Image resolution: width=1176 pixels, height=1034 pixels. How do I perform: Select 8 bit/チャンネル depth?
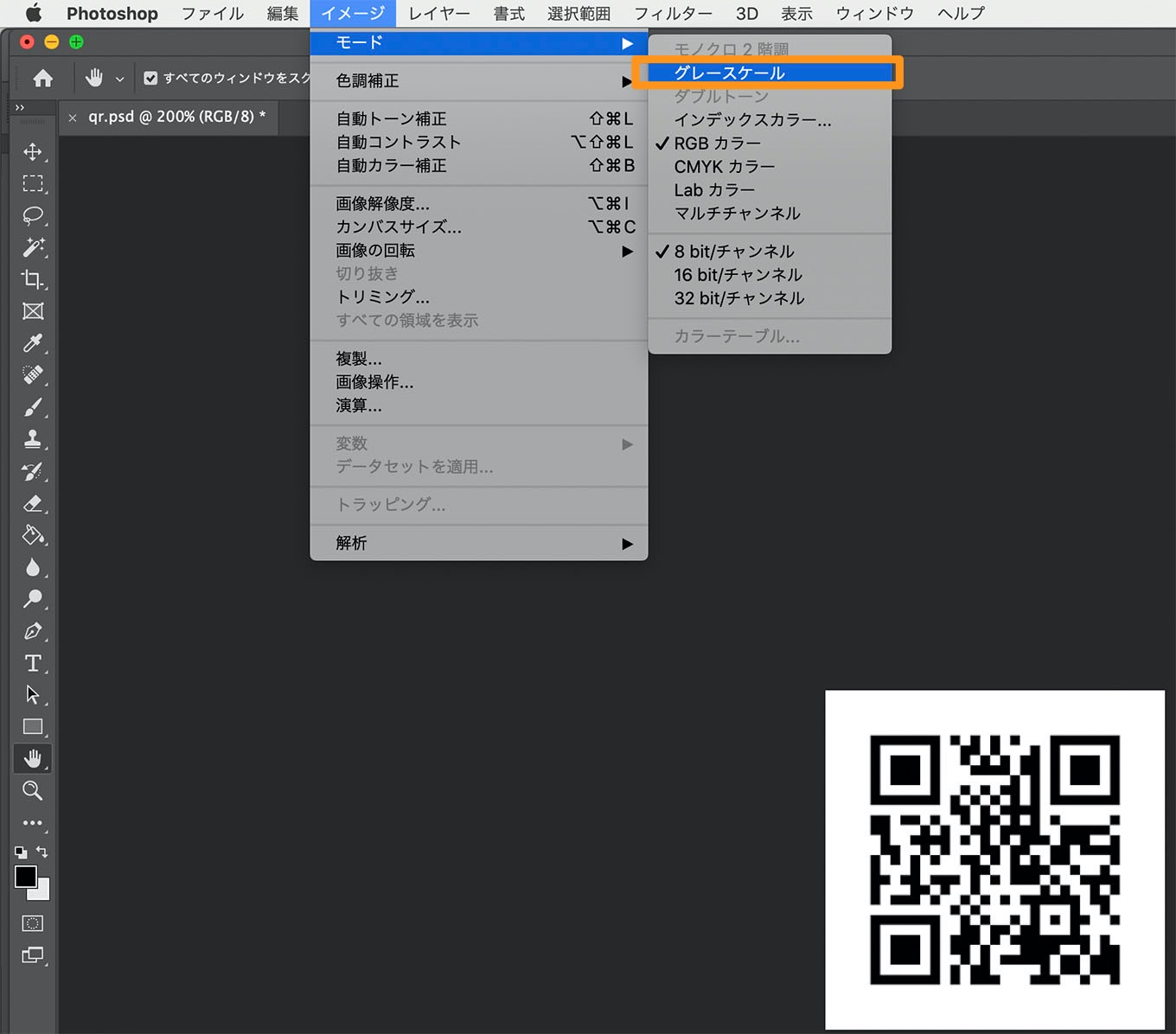(770, 252)
